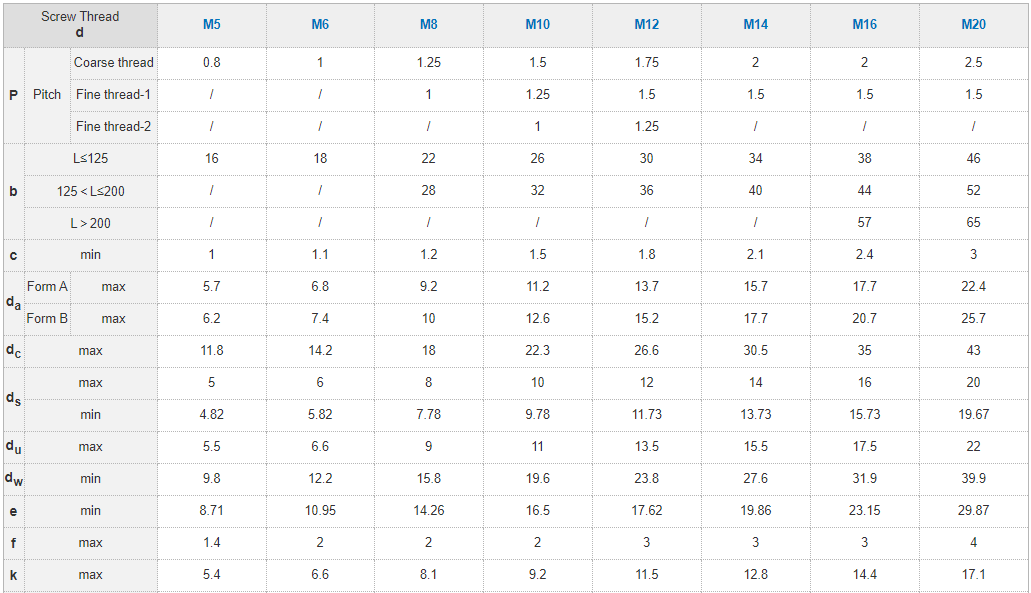Screen dimensions: 1031x593
Task: Click the Screw Thread d header cell
Action: pos(80,24)
